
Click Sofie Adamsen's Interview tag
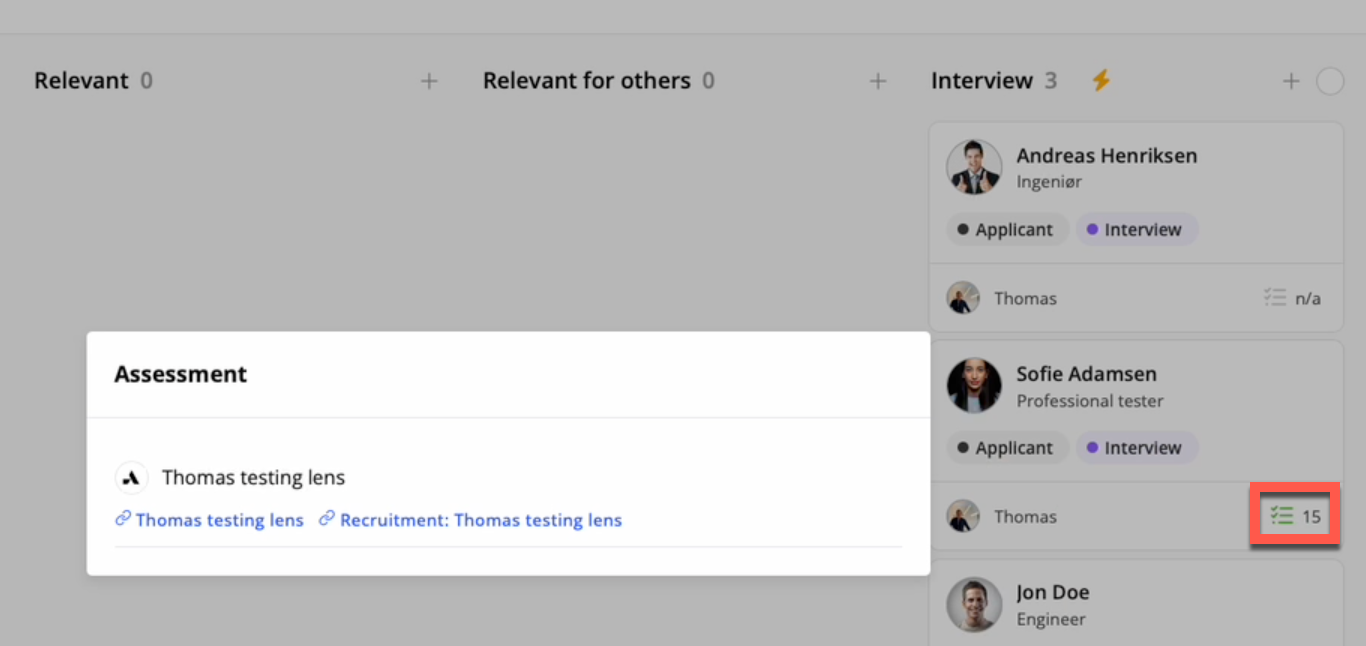(1136, 448)
